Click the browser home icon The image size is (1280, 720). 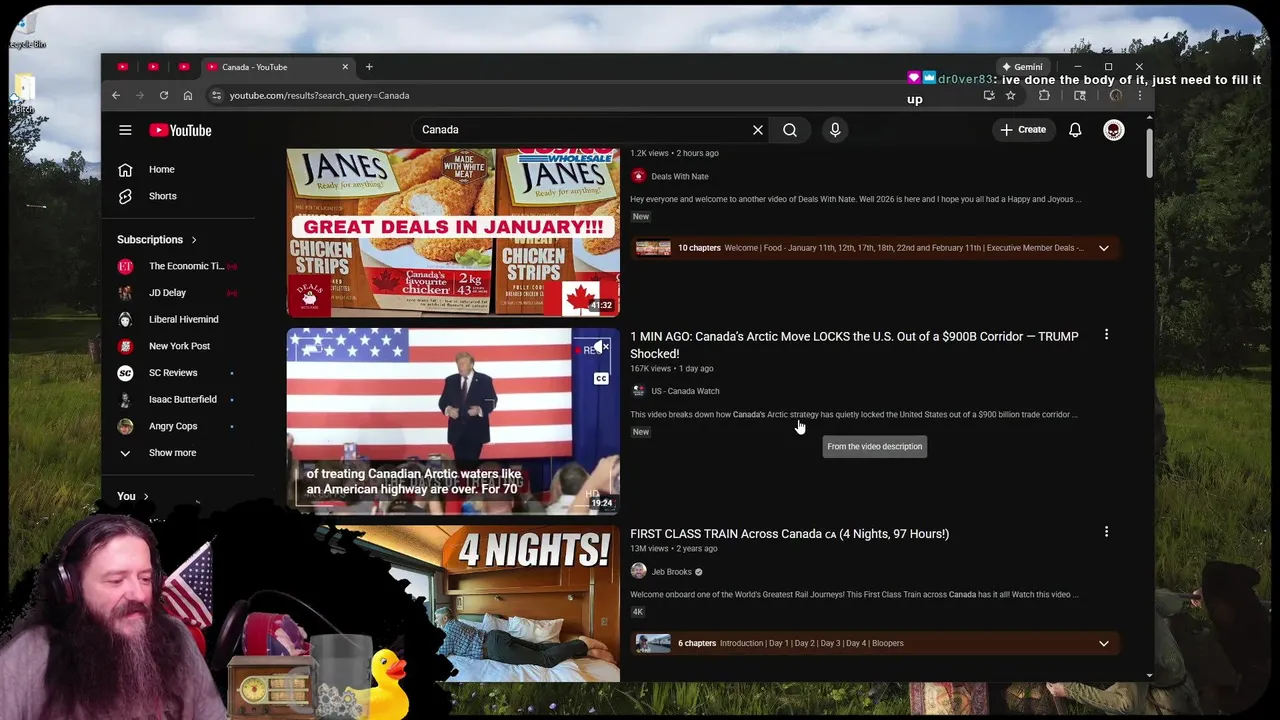(x=188, y=95)
